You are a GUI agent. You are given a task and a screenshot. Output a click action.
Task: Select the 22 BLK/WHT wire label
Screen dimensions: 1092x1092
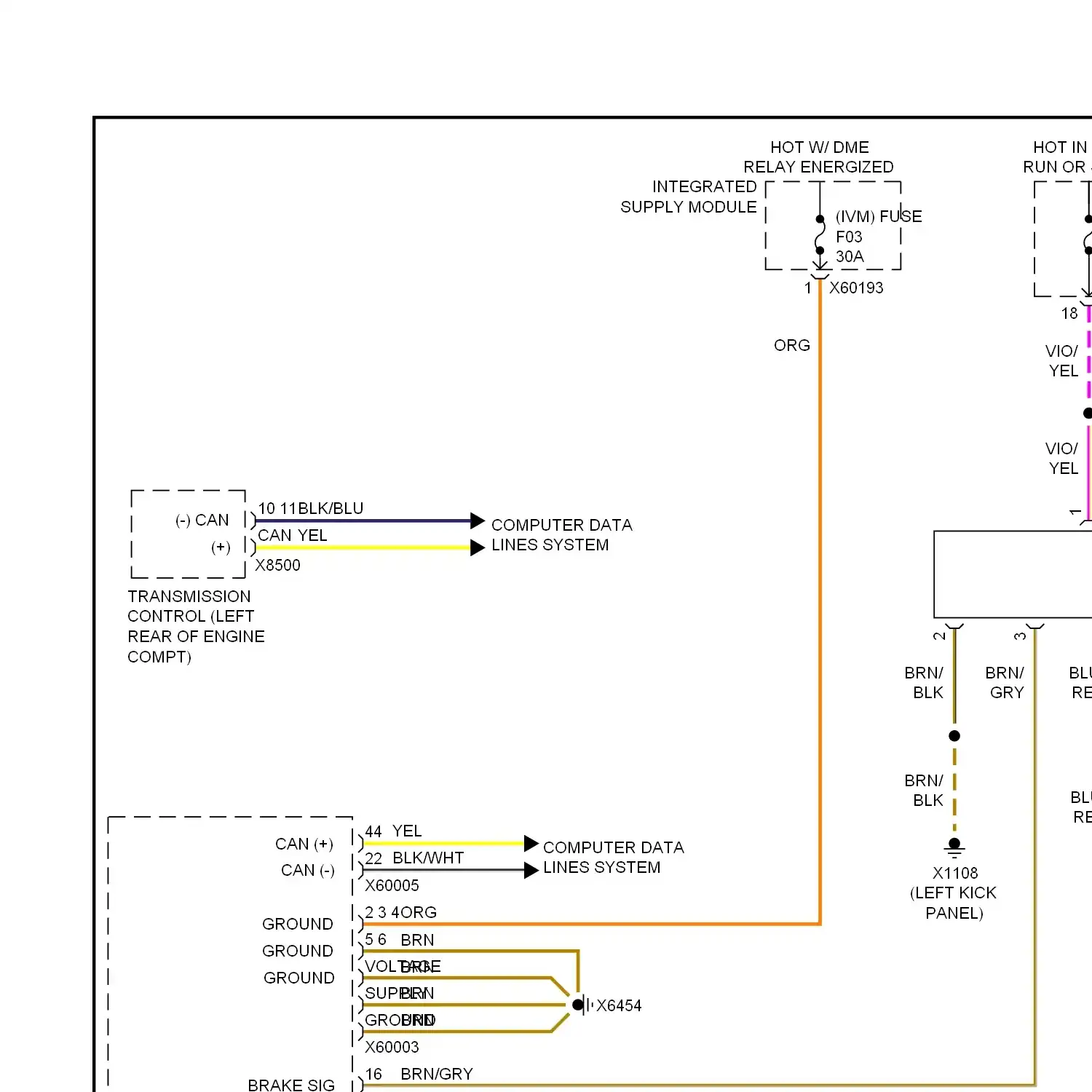click(414, 858)
